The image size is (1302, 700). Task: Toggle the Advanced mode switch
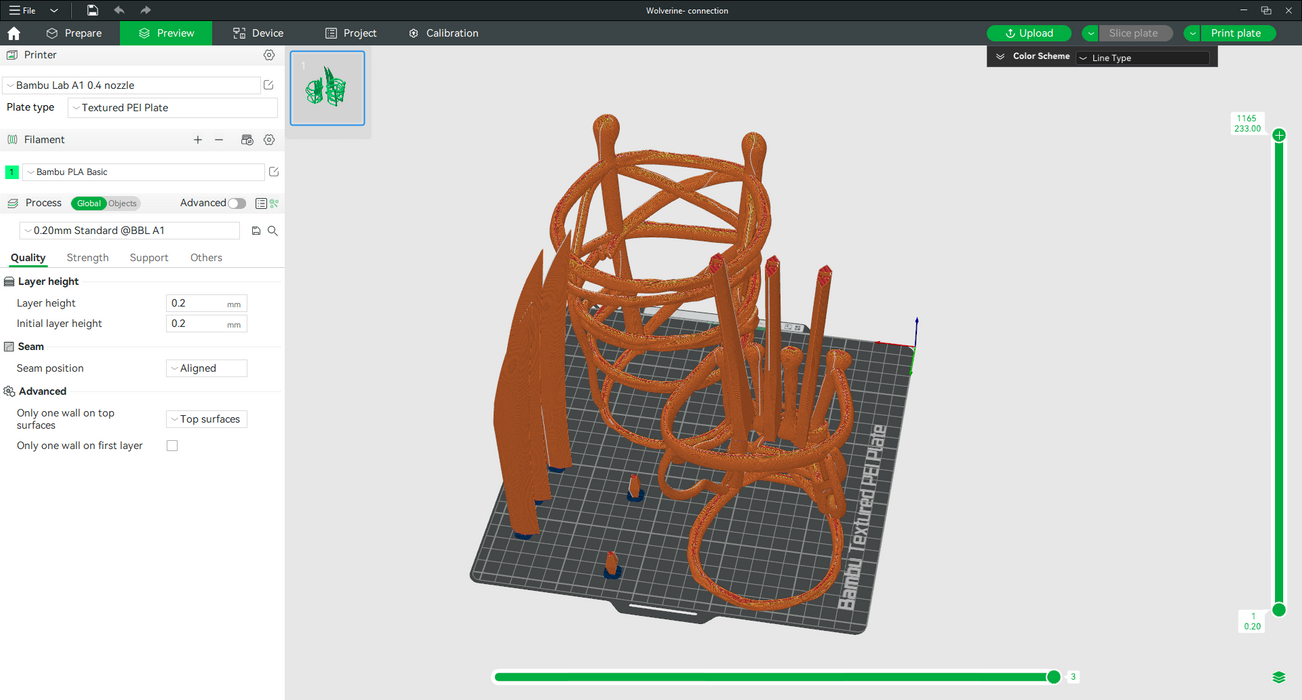tap(236, 203)
